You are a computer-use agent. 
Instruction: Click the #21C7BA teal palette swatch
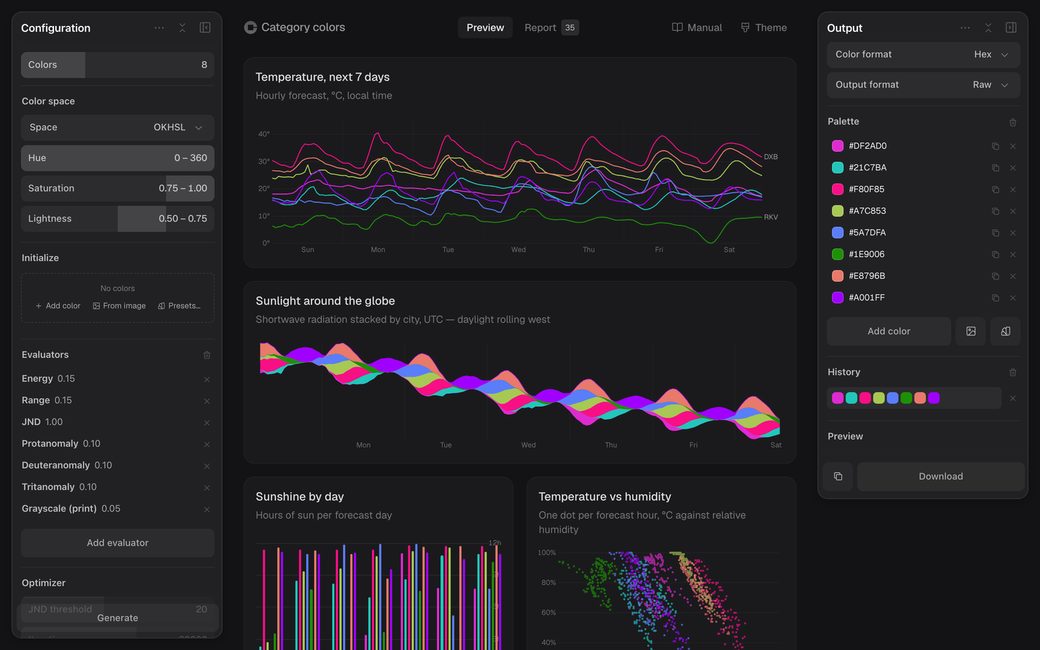(x=838, y=168)
